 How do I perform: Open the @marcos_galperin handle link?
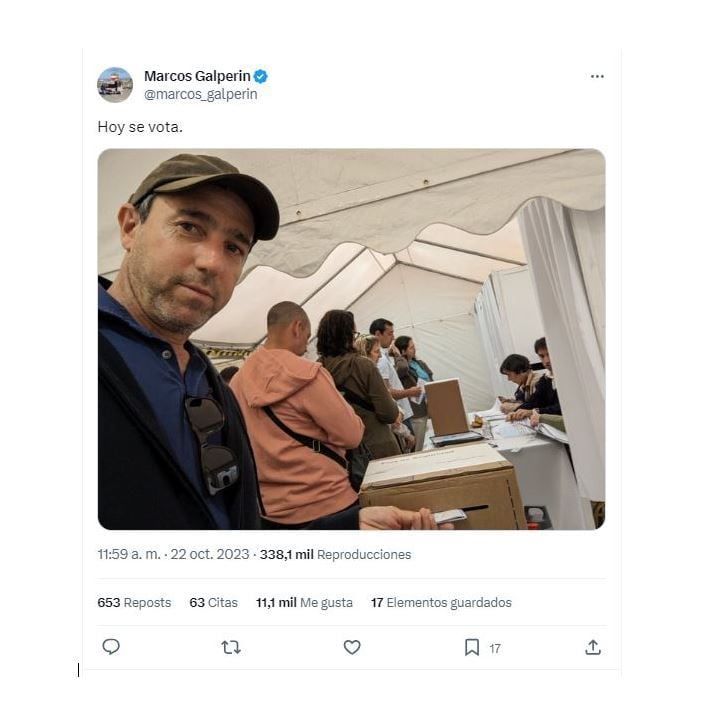[200, 94]
